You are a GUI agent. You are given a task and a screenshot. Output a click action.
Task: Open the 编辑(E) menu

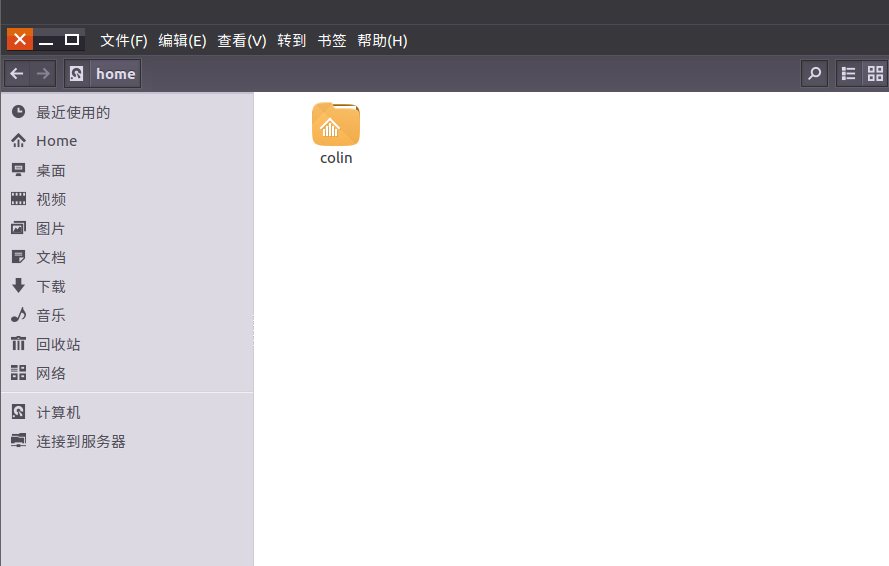(182, 41)
